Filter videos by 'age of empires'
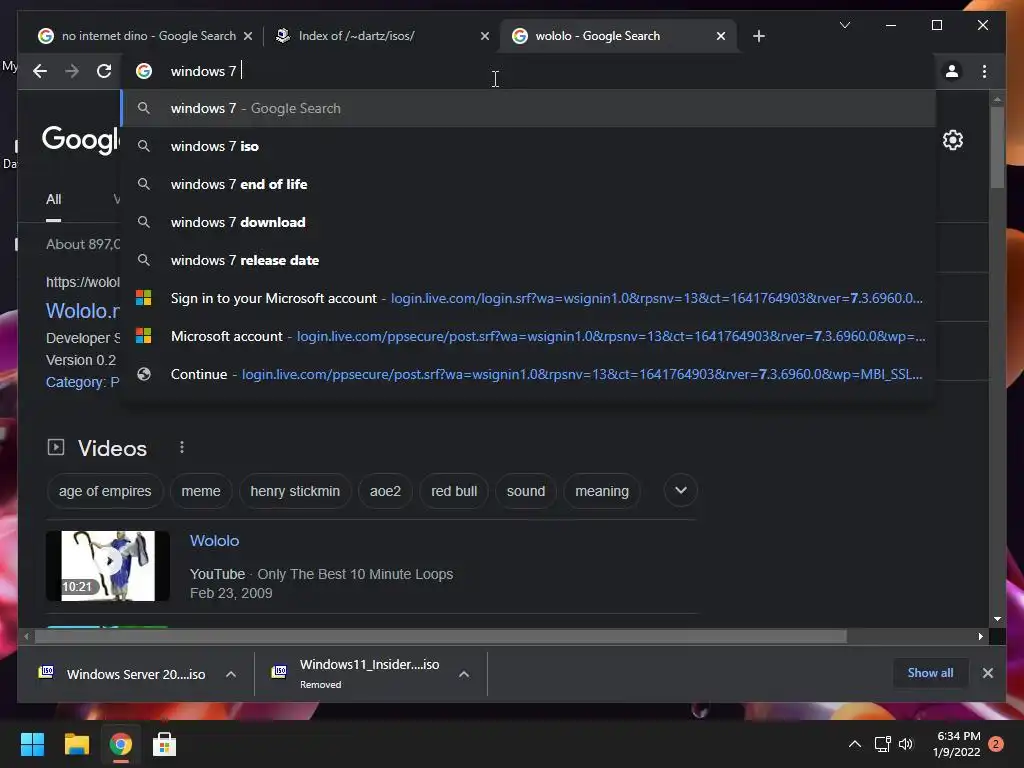1024x768 pixels. coord(104,491)
